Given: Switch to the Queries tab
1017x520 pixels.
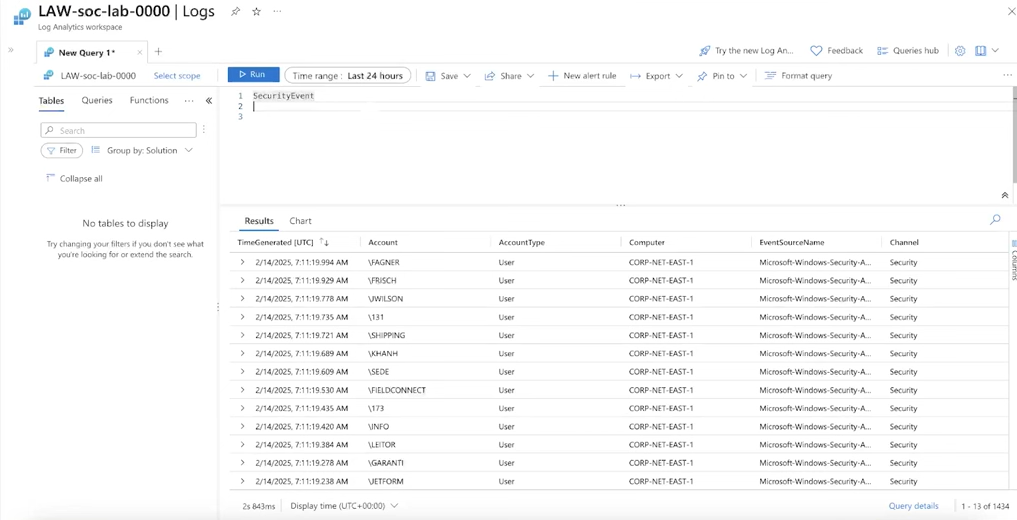Looking at the screenshot, I should [x=97, y=100].
